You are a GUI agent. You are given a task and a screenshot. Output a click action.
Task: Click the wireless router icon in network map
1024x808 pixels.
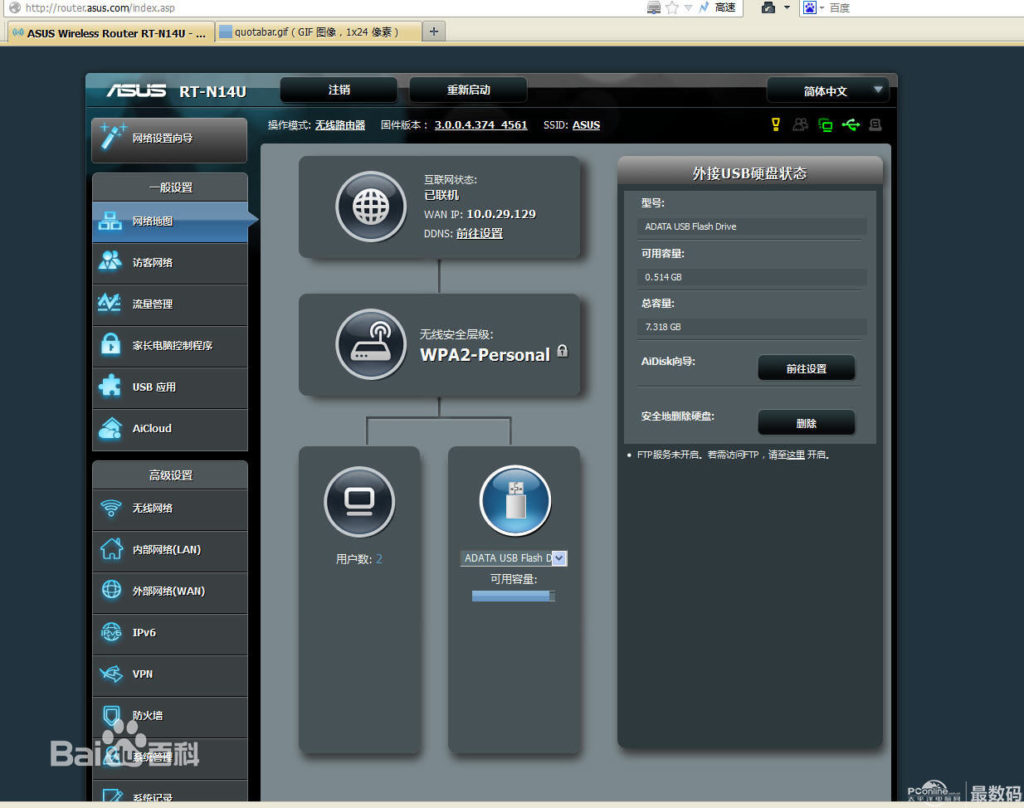point(371,344)
